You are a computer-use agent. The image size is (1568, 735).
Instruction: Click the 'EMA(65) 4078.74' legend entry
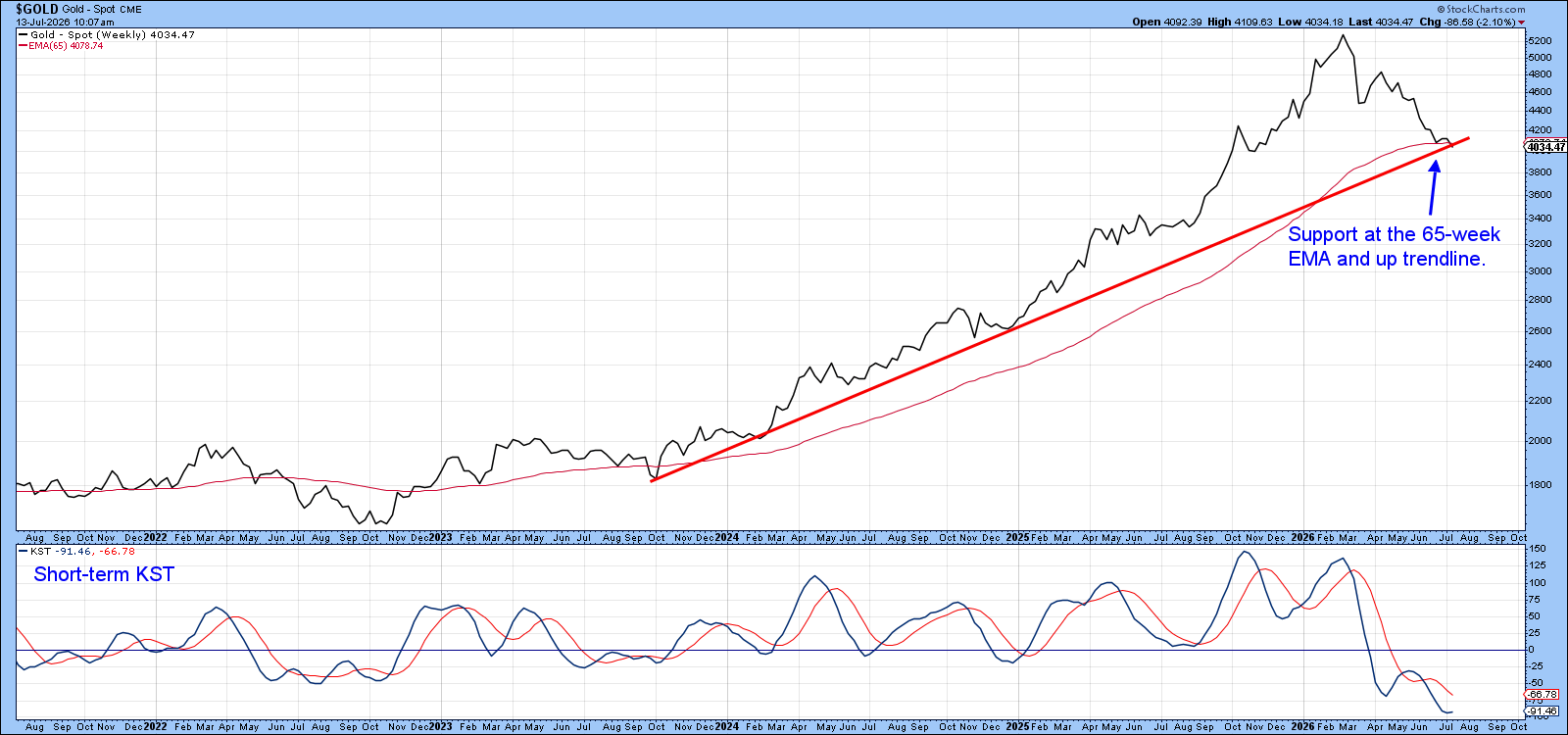66,46
